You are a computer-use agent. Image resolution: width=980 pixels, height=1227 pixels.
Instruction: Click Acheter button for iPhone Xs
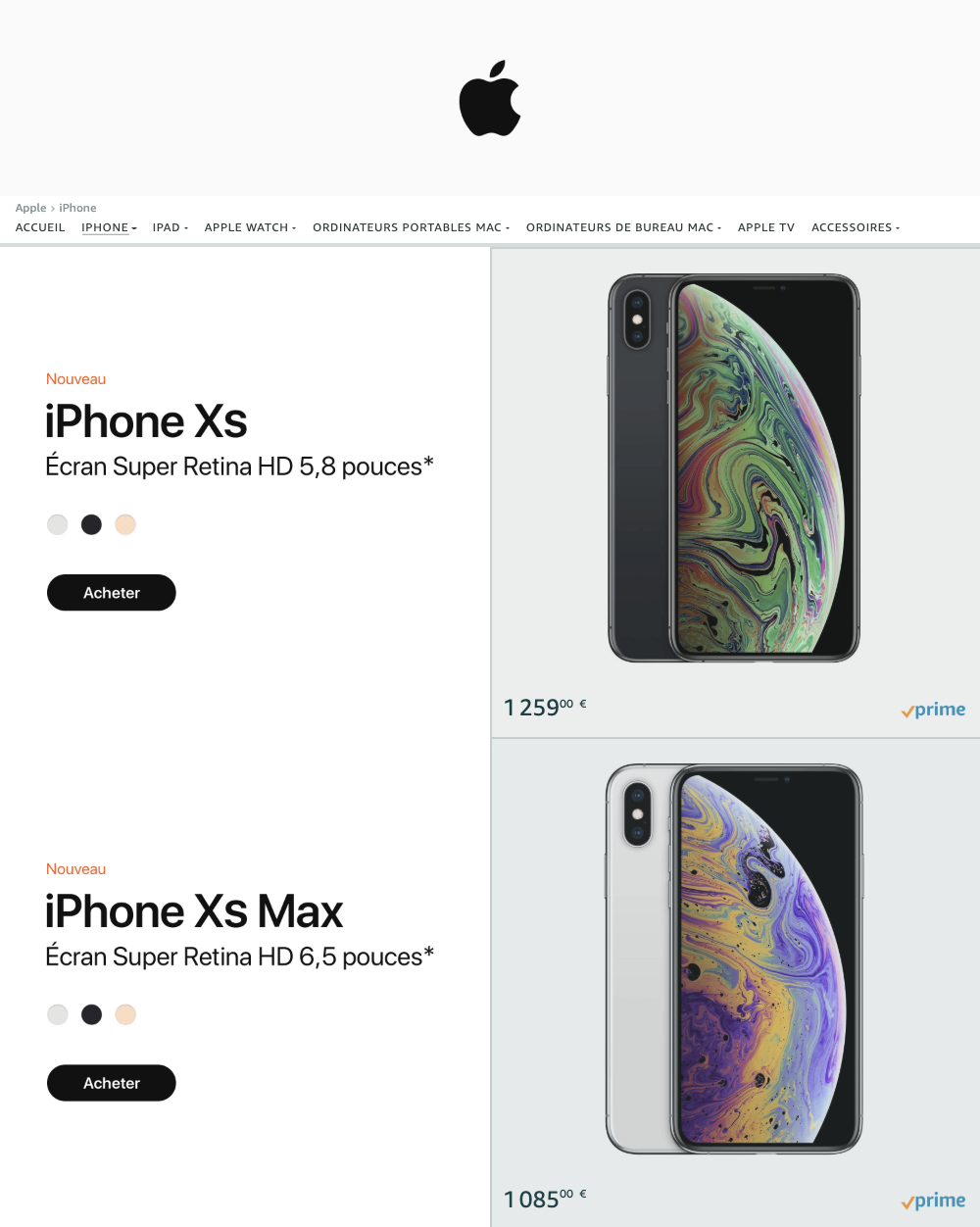(x=112, y=593)
